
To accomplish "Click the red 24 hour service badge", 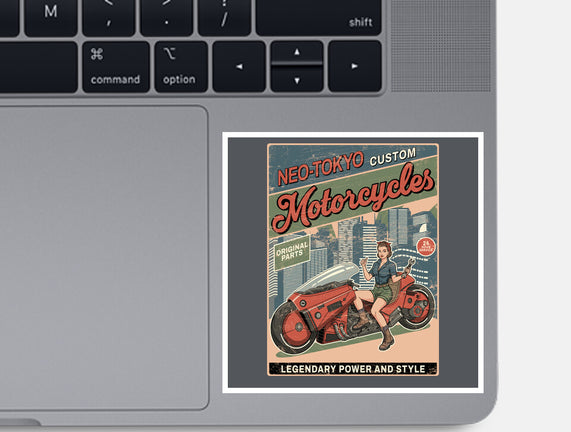I will [x=426, y=247].
